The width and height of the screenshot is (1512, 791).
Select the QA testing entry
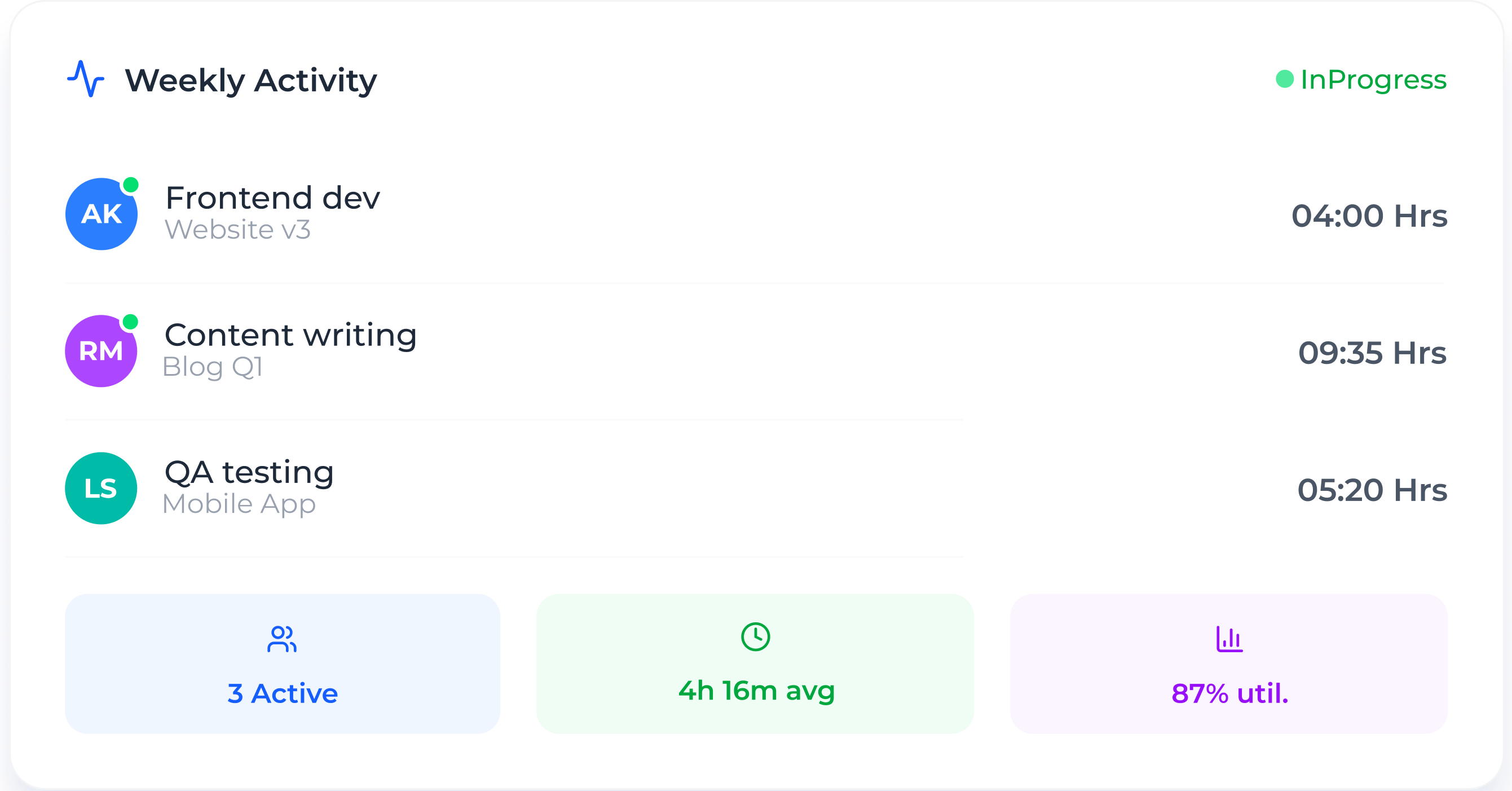click(249, 472)
